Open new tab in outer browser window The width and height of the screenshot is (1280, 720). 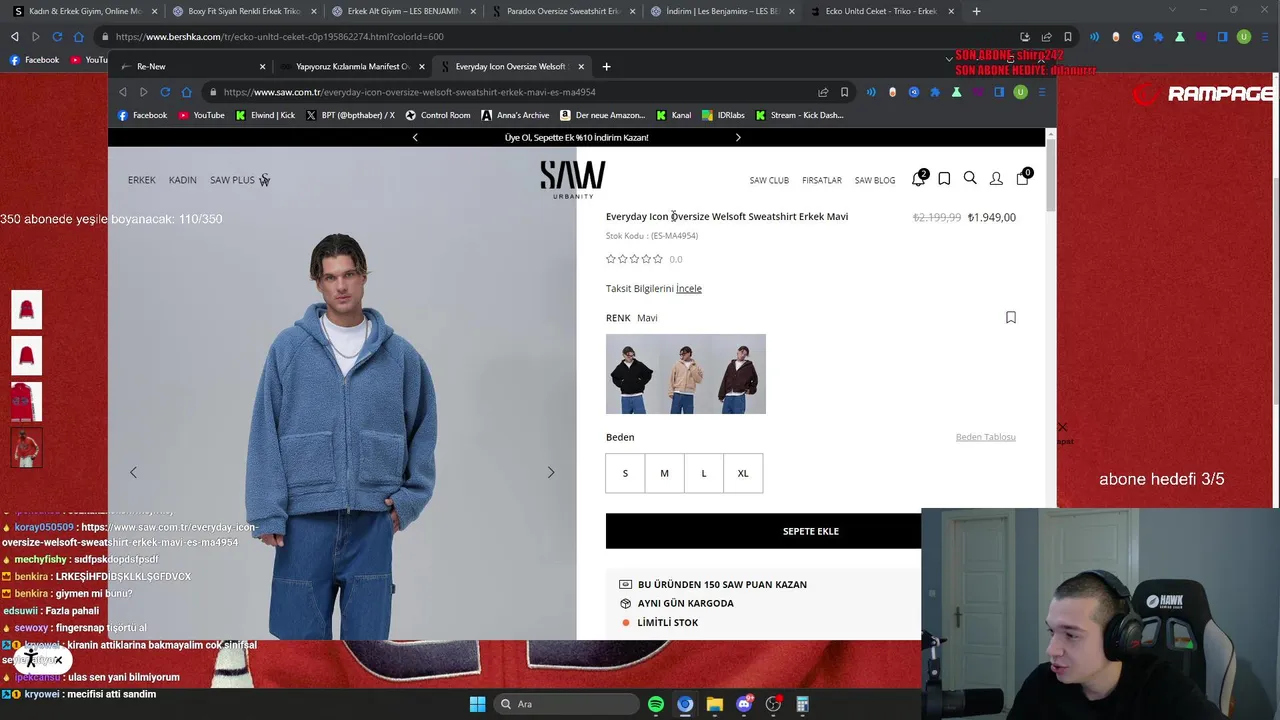coord(976,11)
